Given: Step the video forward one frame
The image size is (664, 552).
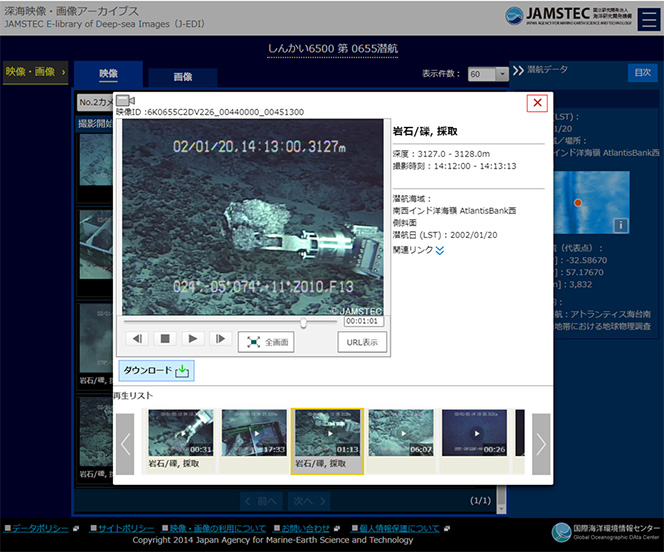Looking at the screenshot, I should (220, 339).
